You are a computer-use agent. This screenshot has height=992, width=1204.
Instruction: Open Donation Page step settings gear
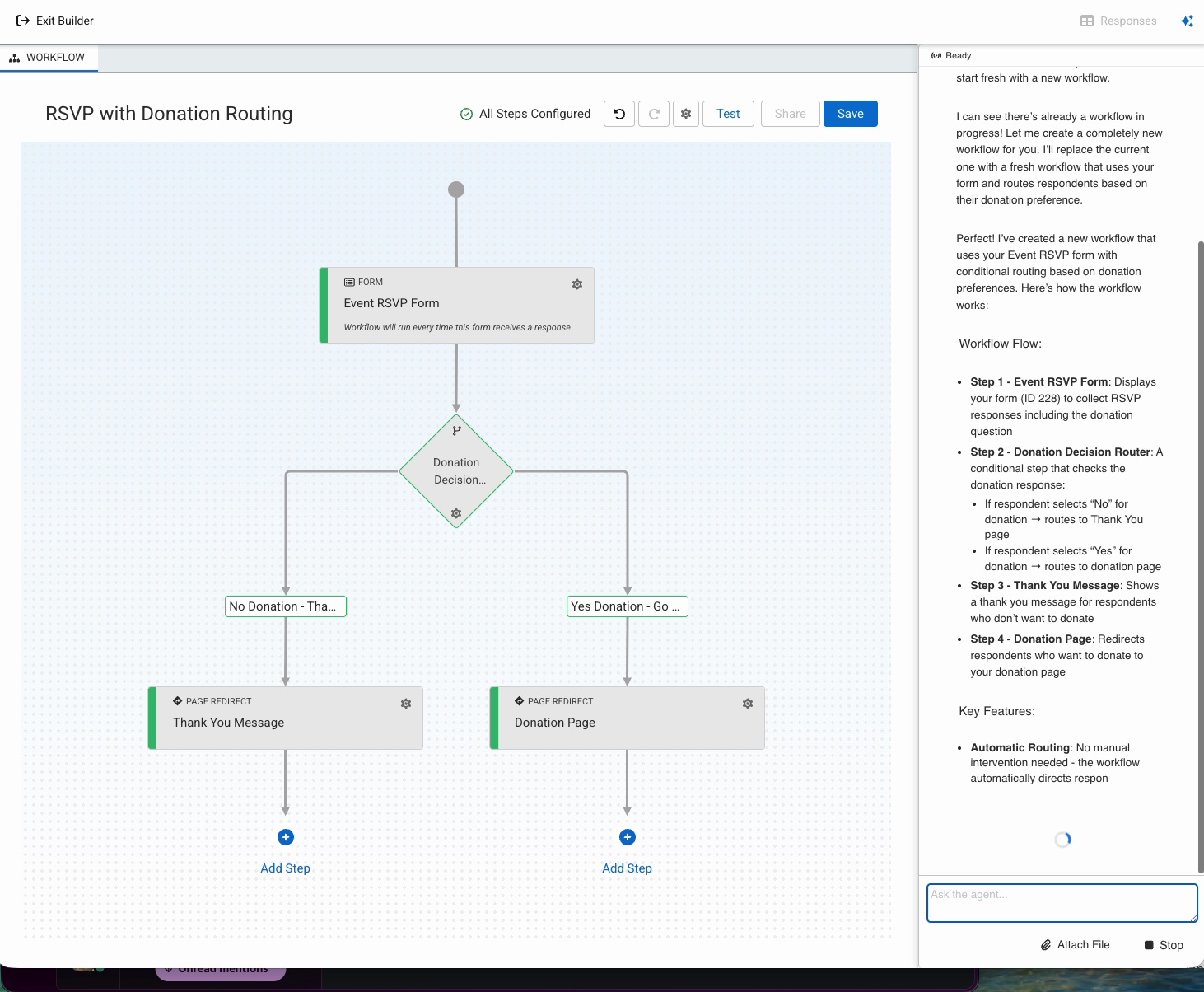point(748,704)
